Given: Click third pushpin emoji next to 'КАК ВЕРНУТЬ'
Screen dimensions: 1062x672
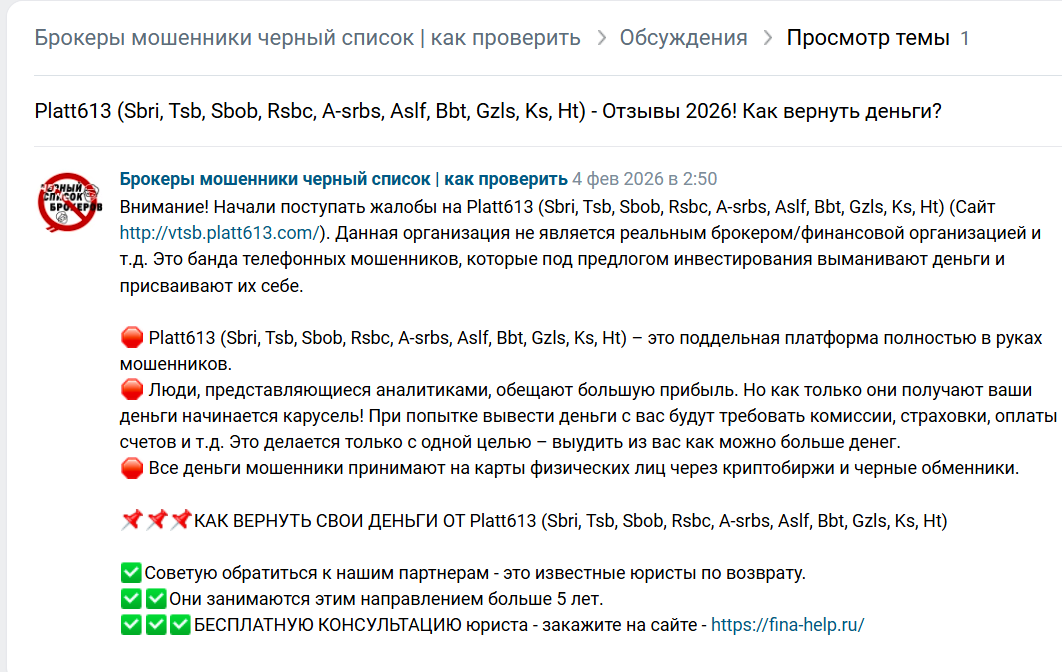Looking at the screenshot, I should pos(180,520).
